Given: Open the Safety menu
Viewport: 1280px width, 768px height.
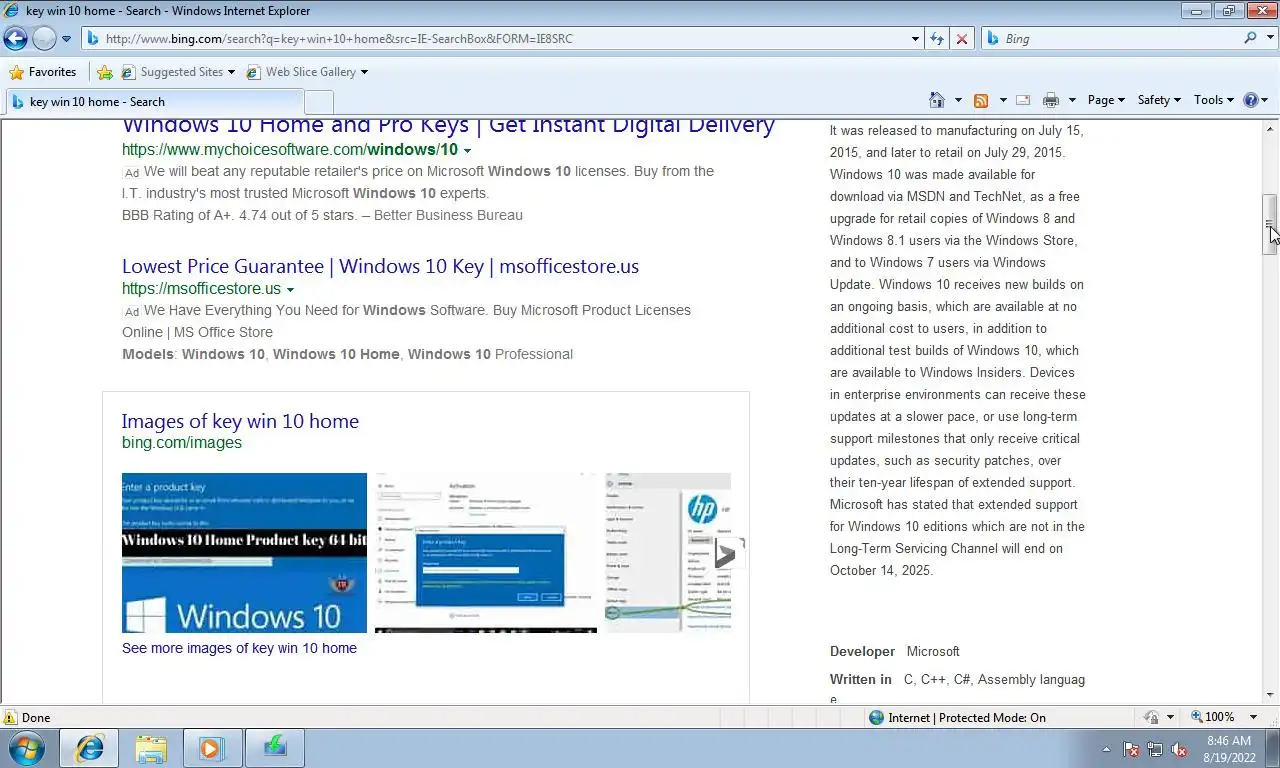Looking at the screenshot, I should pos(1159,100).
